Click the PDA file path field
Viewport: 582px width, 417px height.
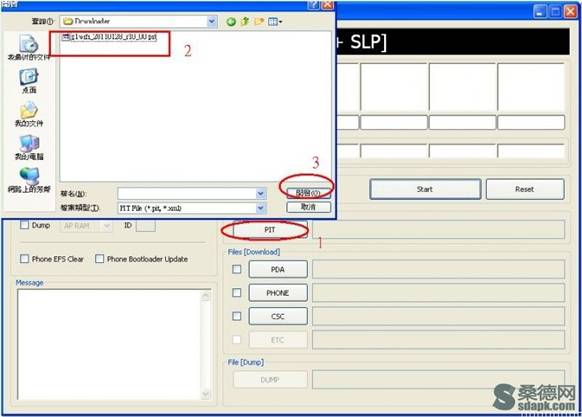(438, 270)
